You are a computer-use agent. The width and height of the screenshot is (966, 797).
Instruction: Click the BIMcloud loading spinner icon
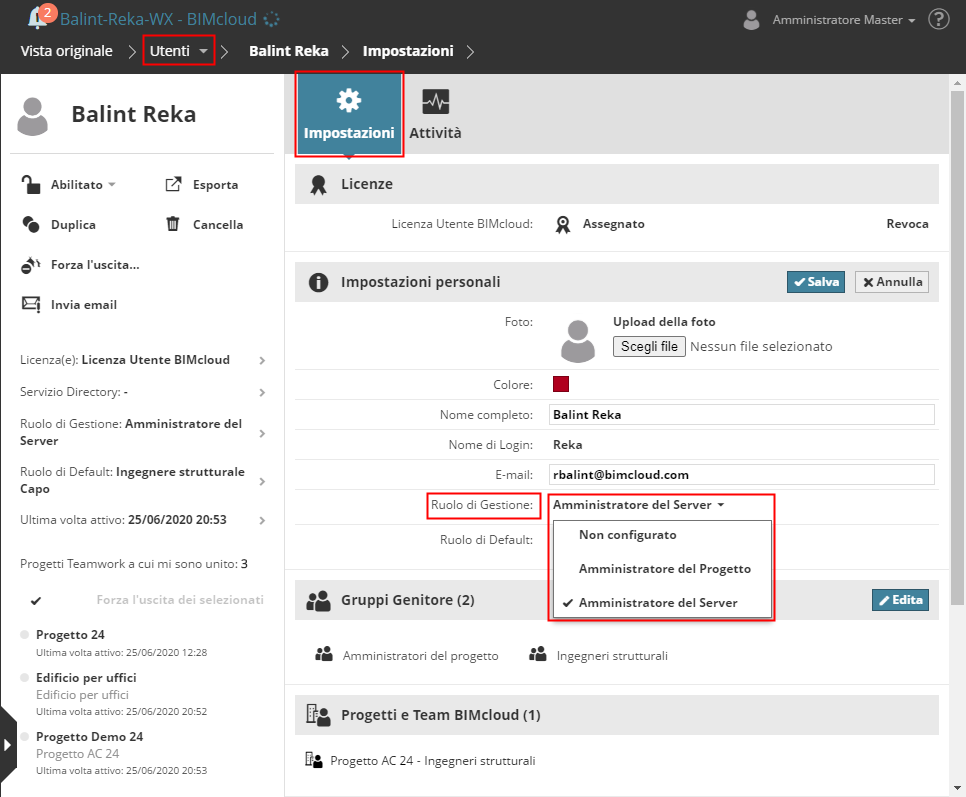[x=271, y=20]
